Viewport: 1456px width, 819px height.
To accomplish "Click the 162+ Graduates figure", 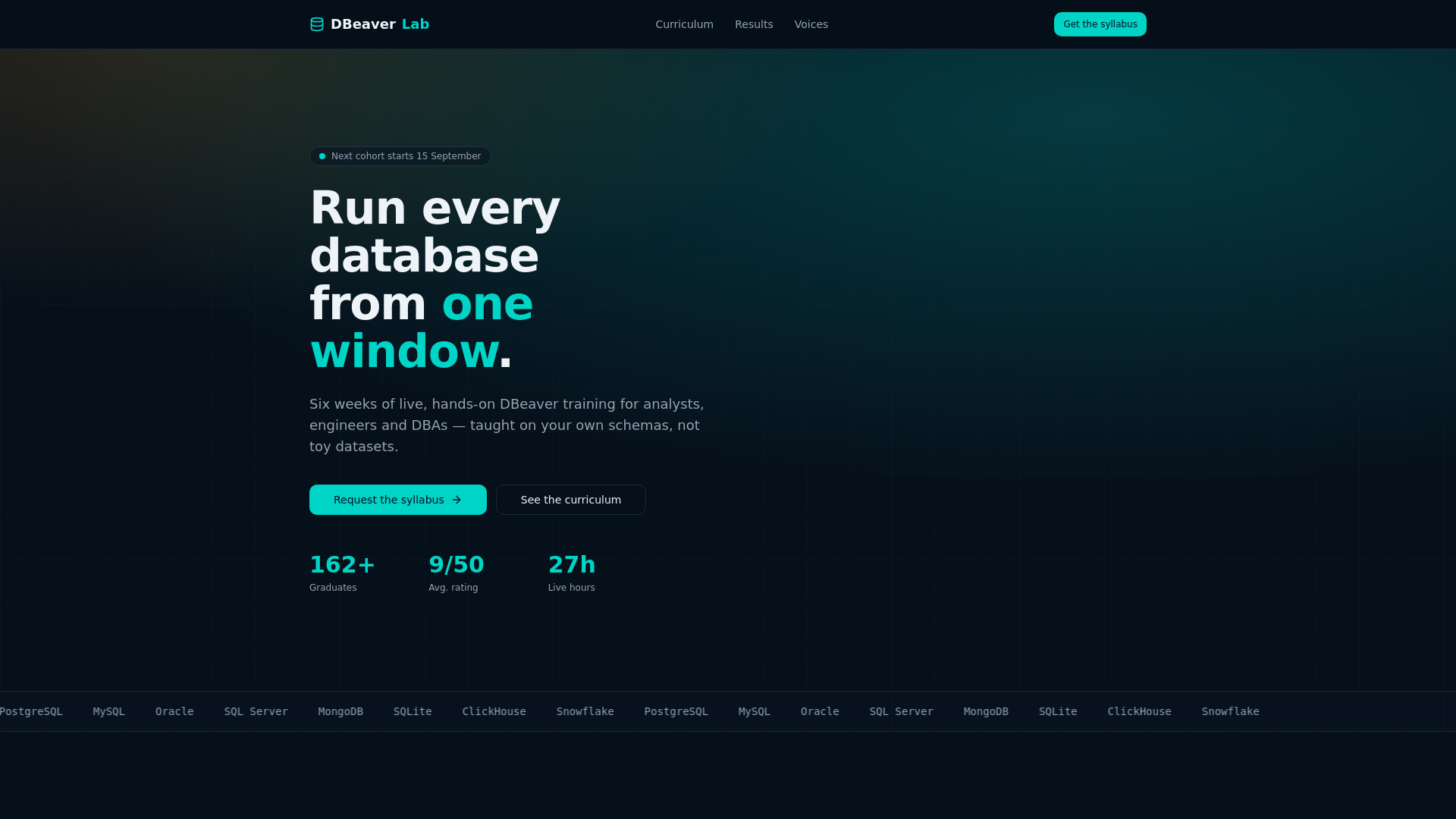I will (x=342, y=565).
